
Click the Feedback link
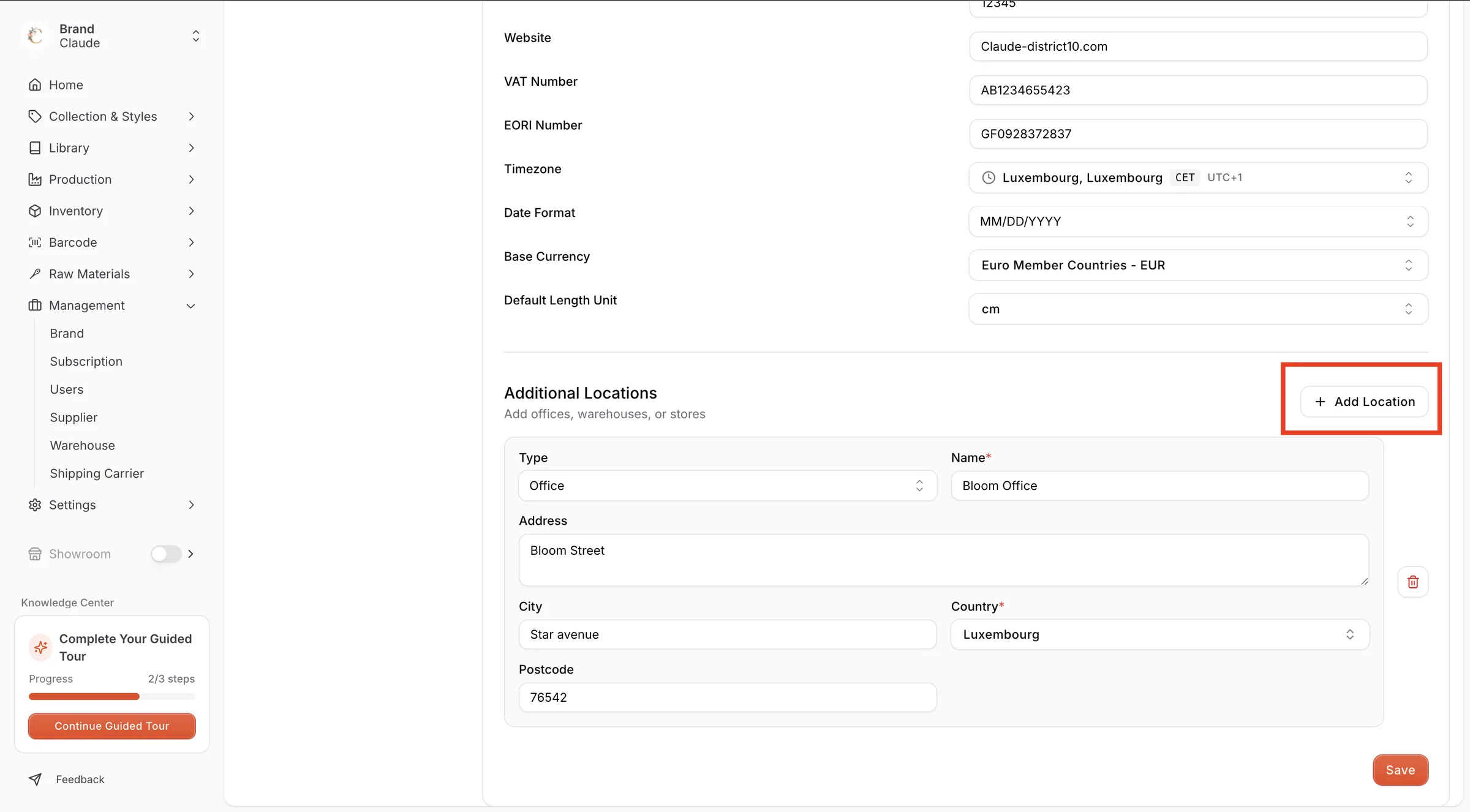click(x=80, y=779)
